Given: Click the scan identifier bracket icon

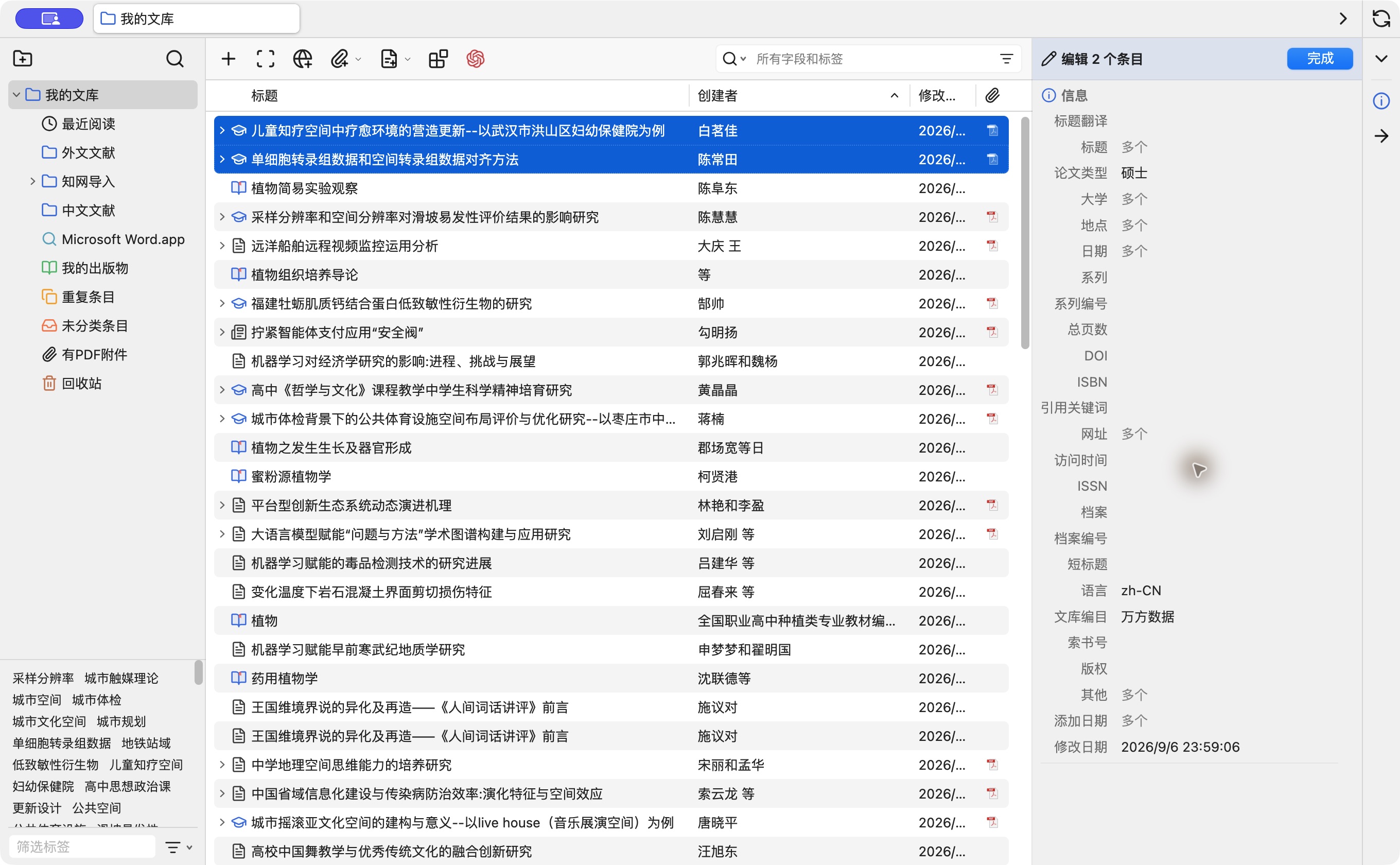Looking at the screenshot, I should tap(266, 58).
